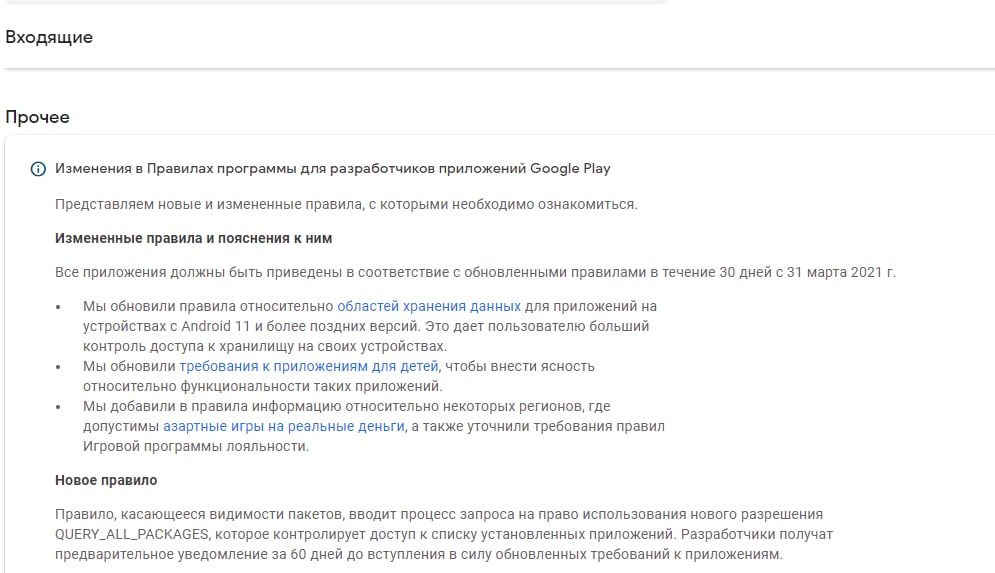Screen dimensions: 995x573
Task: Open the 'азартные игры на реальные деньги' link
Action: 284,426
